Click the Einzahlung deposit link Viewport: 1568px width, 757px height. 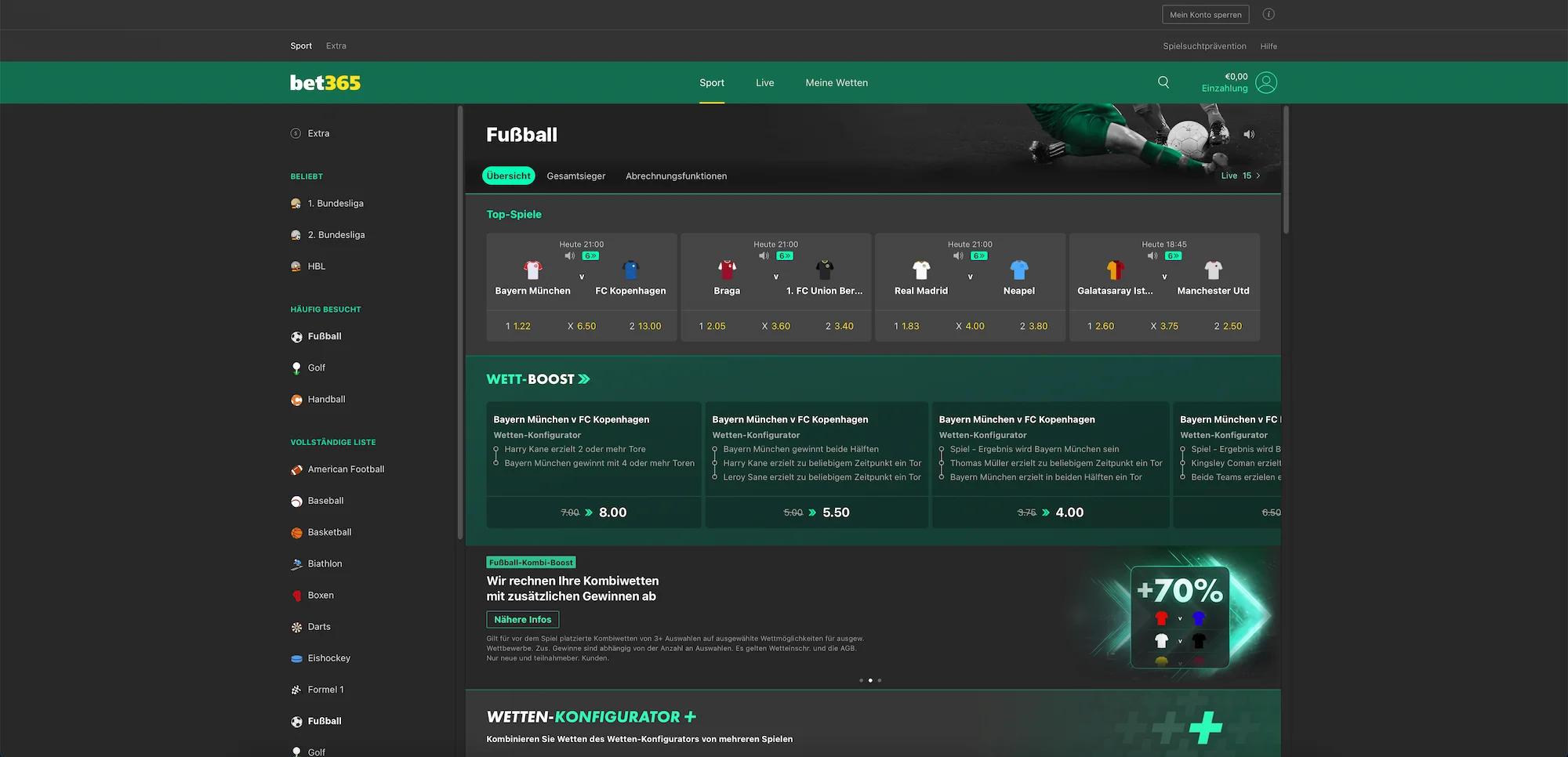click(x=1225, y=89)
